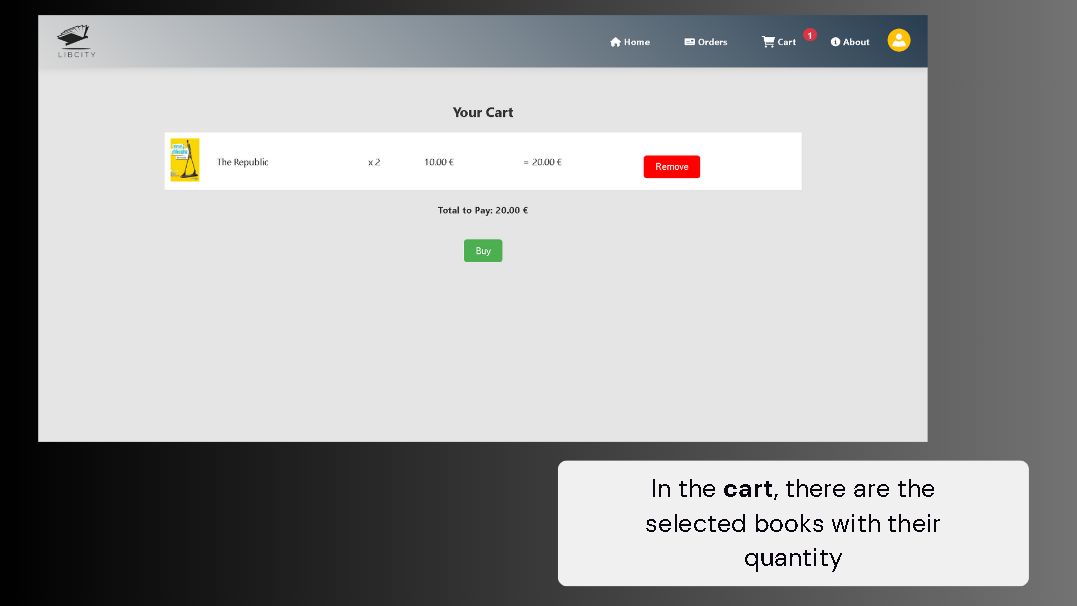
Task: Click the cart badge showing 1
Action: tap(810, 35)
